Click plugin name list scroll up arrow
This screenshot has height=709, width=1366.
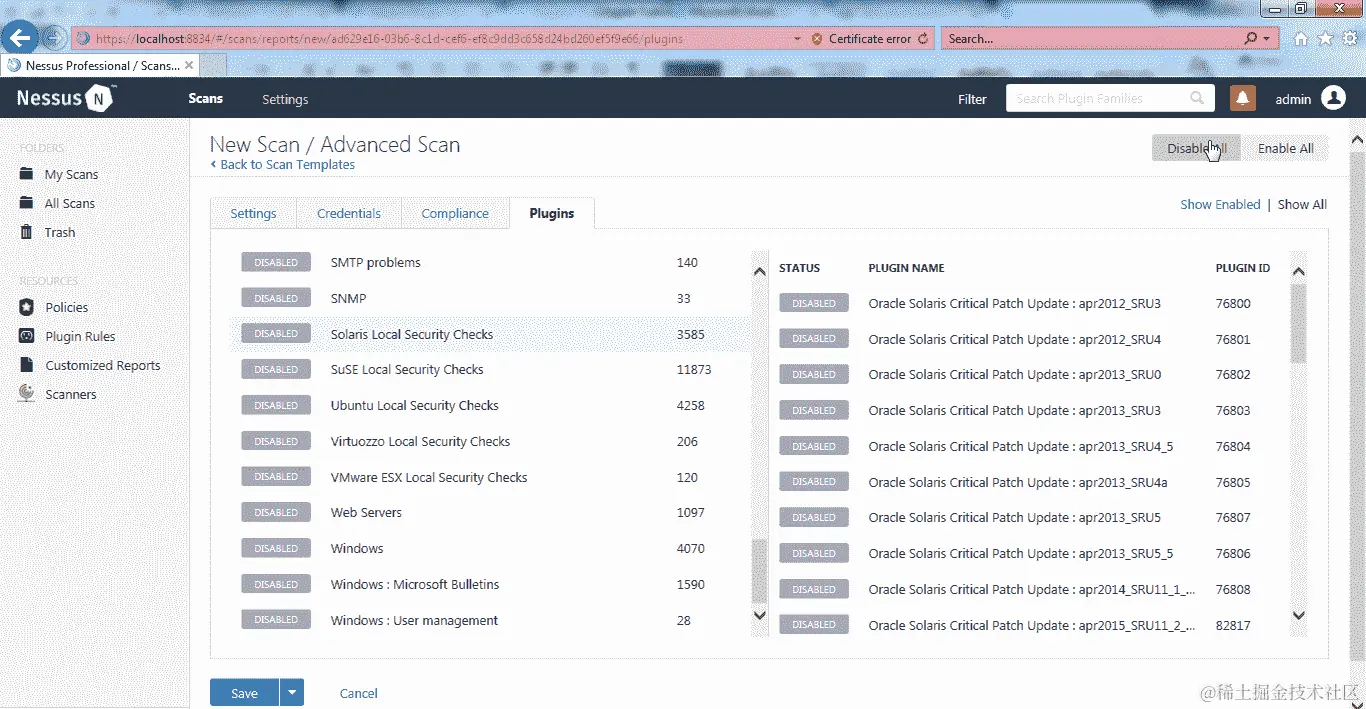(1298, 271)
